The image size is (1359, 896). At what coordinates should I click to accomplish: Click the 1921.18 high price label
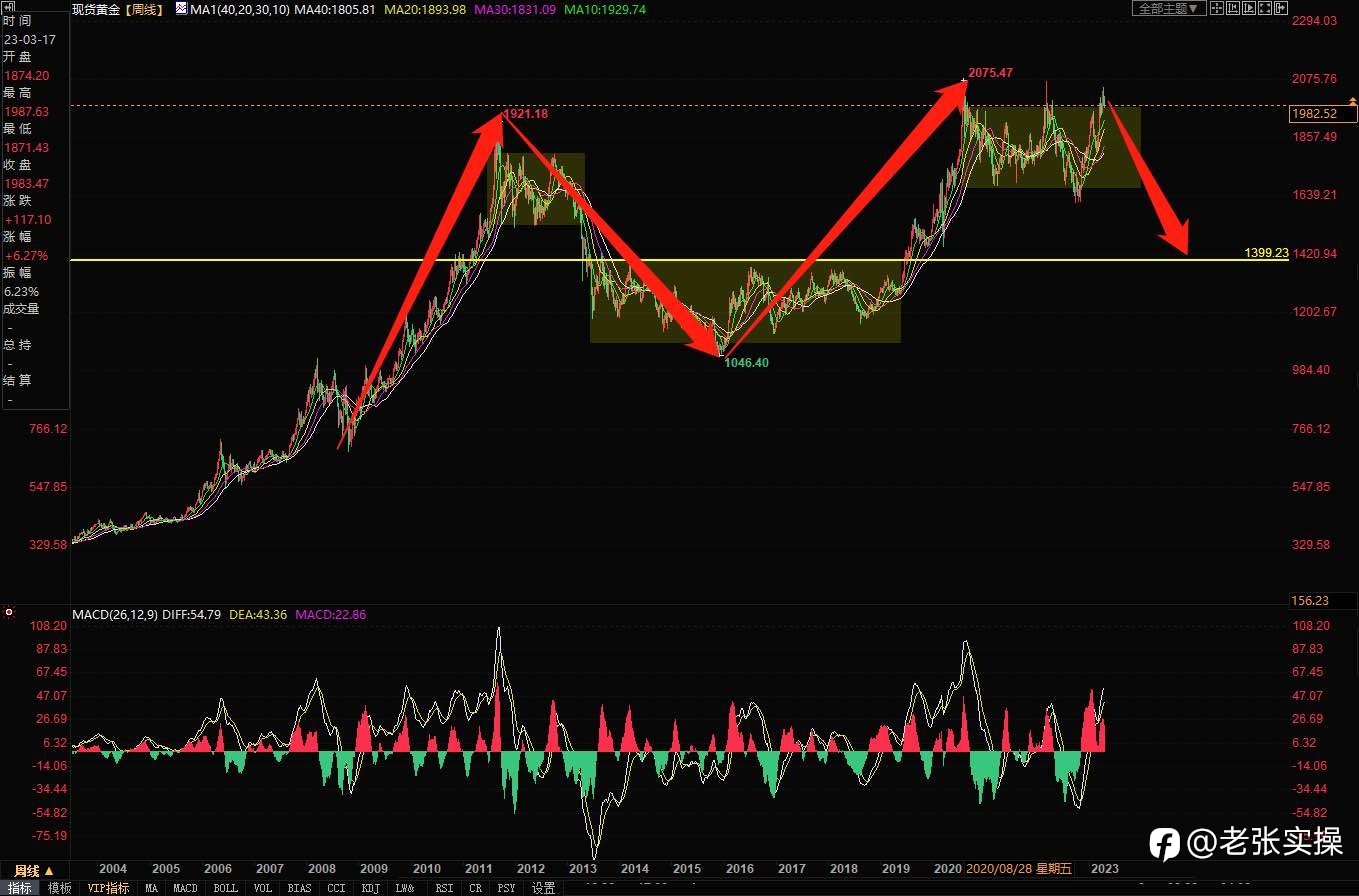pos(525,114)
